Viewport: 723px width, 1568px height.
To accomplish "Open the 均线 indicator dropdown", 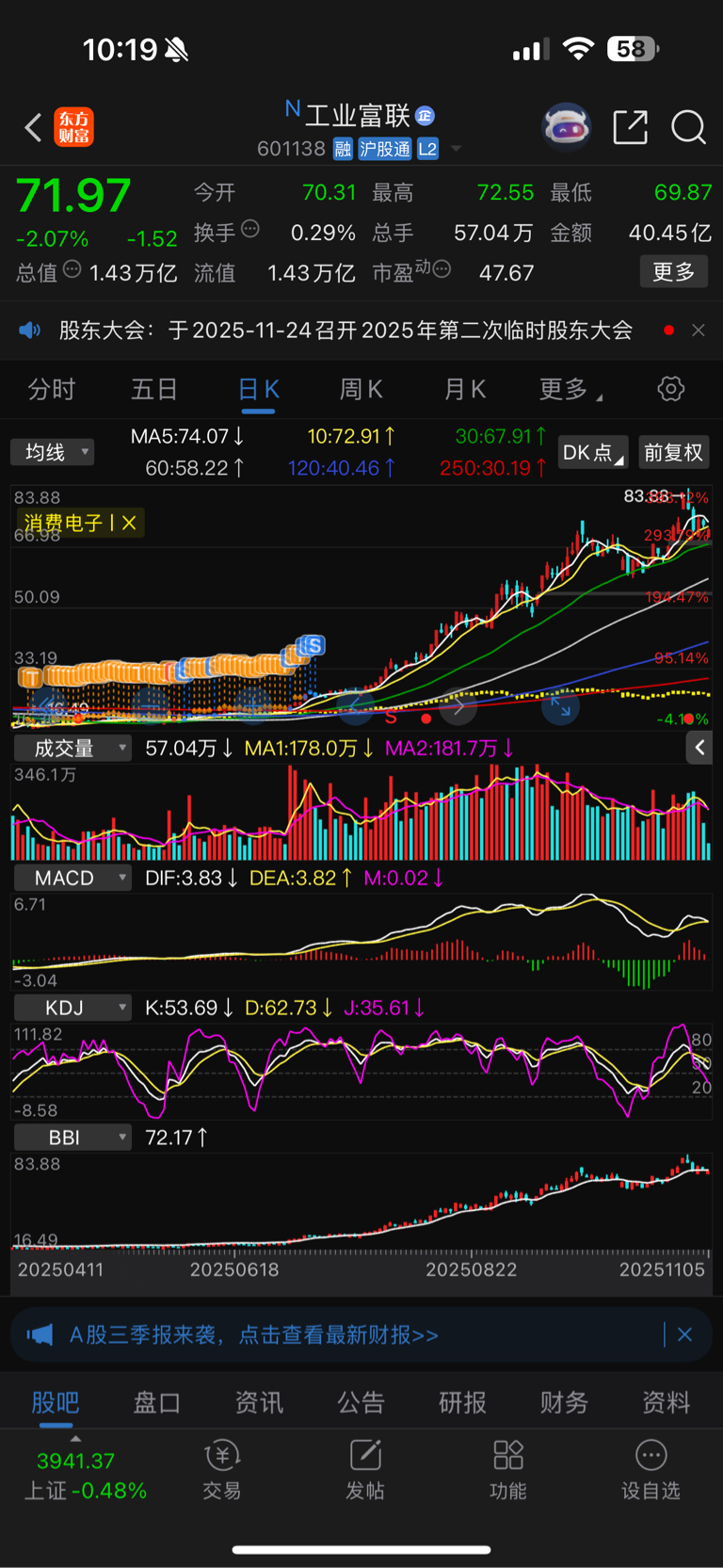I will pos(53,452).
